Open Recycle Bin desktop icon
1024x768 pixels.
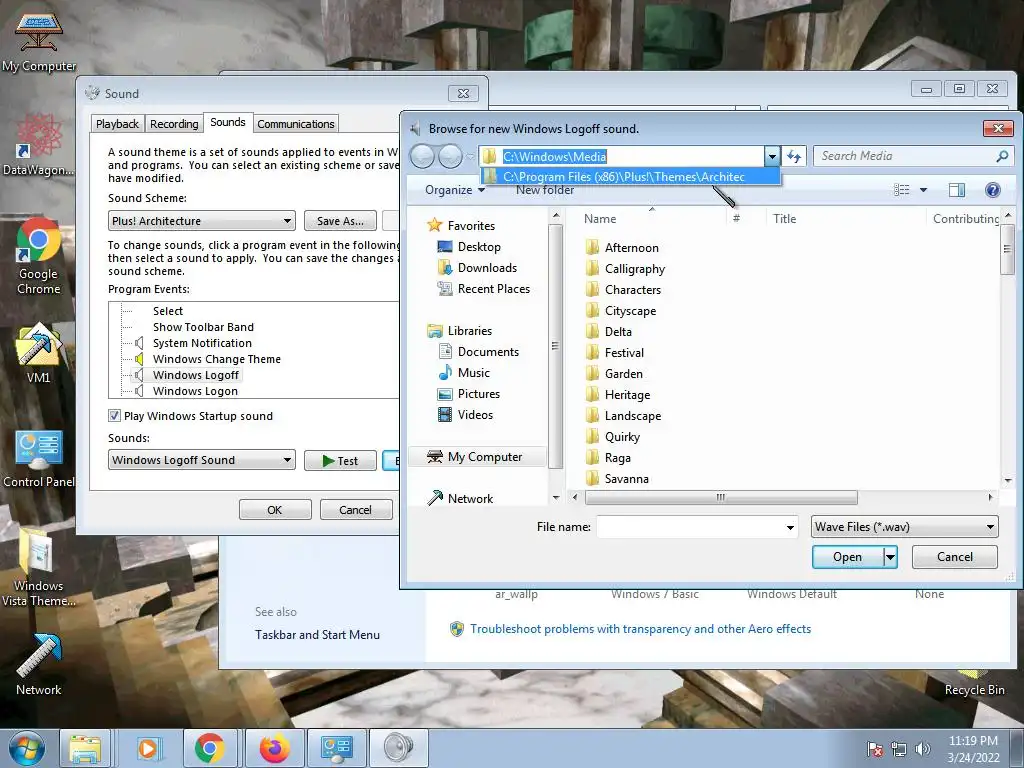[974, 682]
